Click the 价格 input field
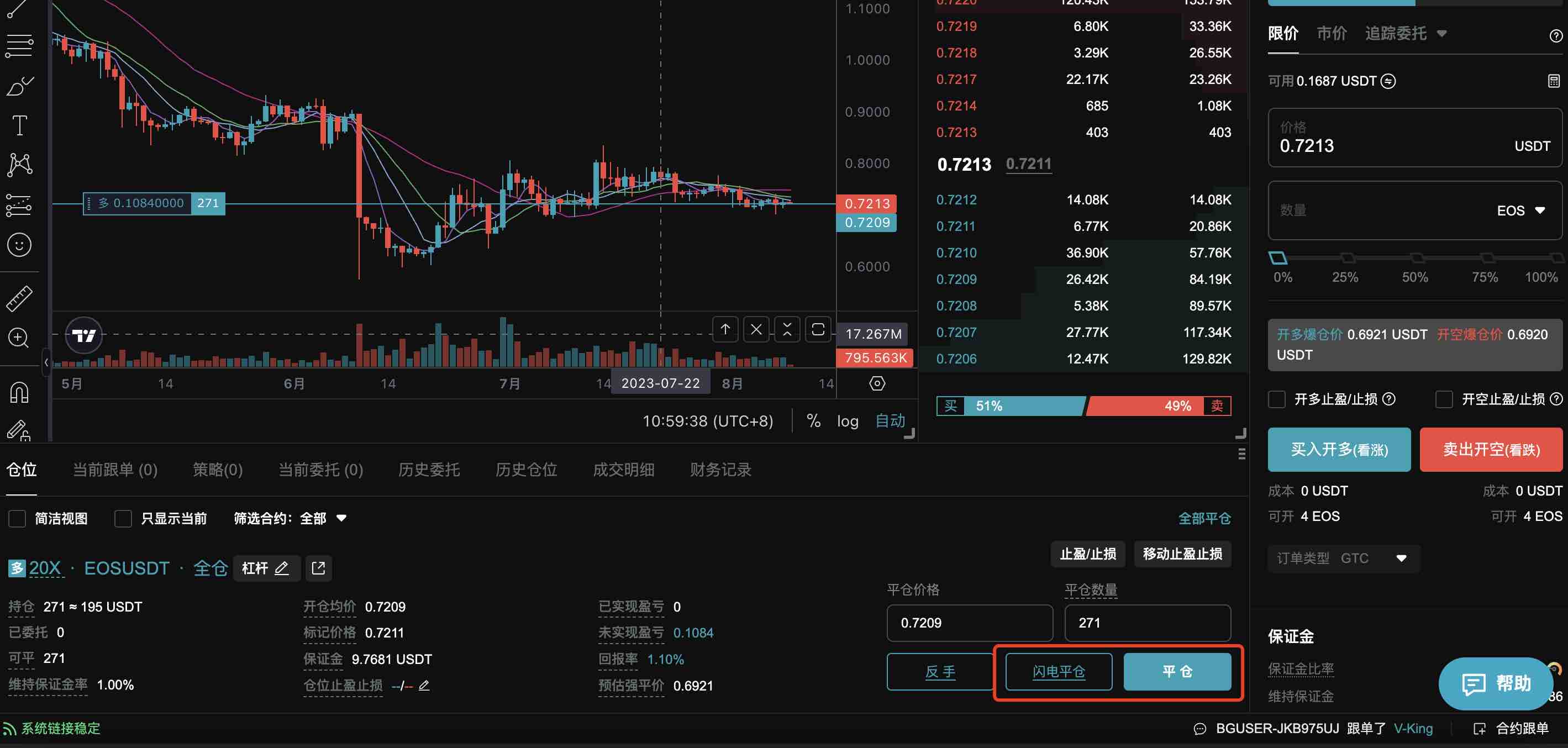 click(1414, 138)
